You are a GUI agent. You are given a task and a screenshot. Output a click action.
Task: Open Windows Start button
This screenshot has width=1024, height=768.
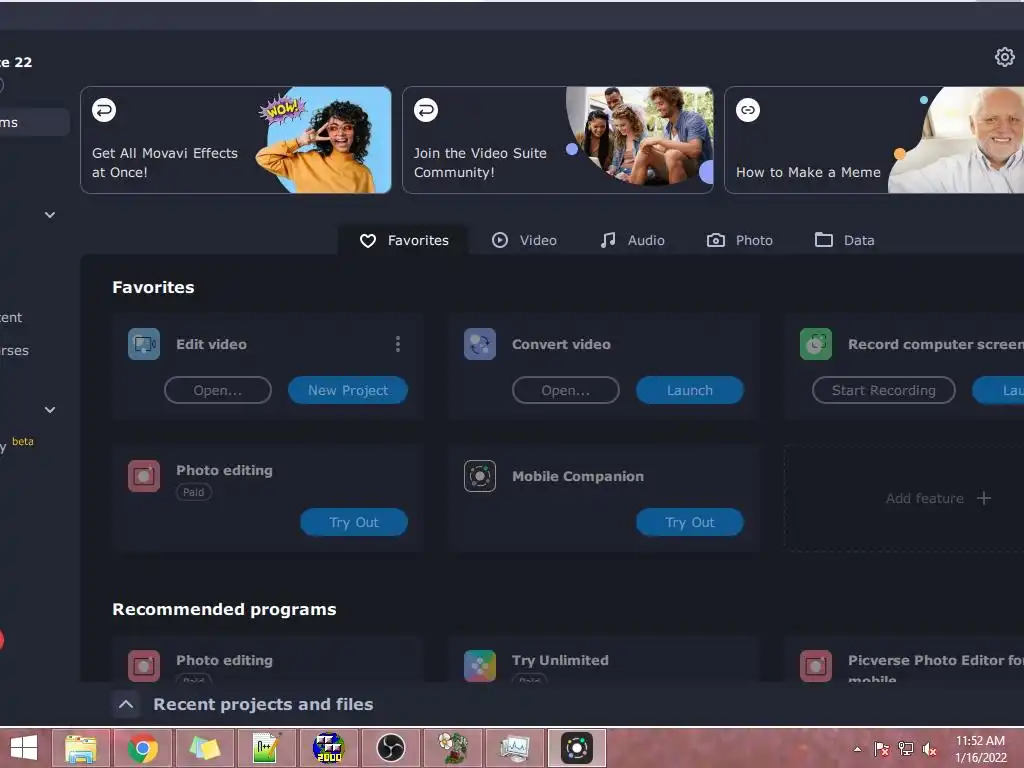click(x=24, y=748)
